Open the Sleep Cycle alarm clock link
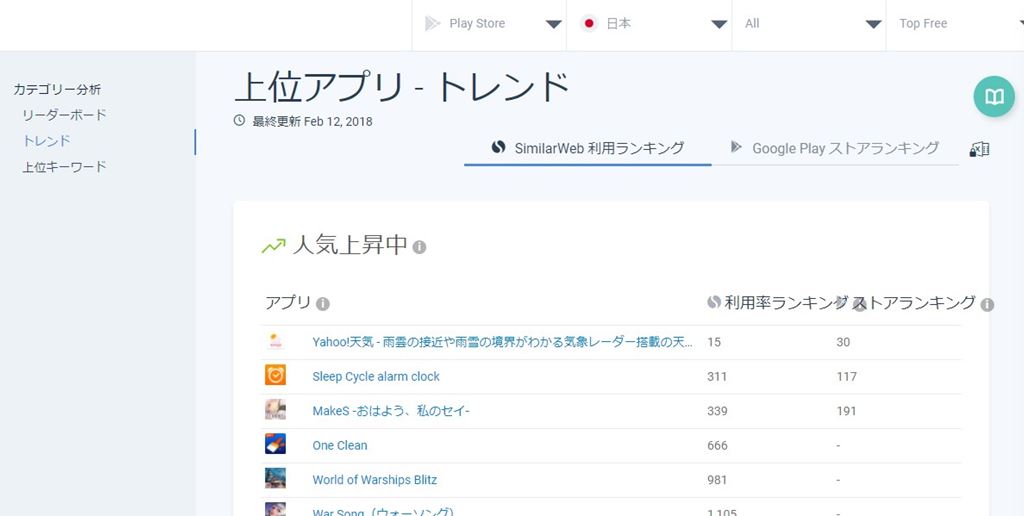Image resolution: width=1024 pixels, height=516 pixels. 376,377
